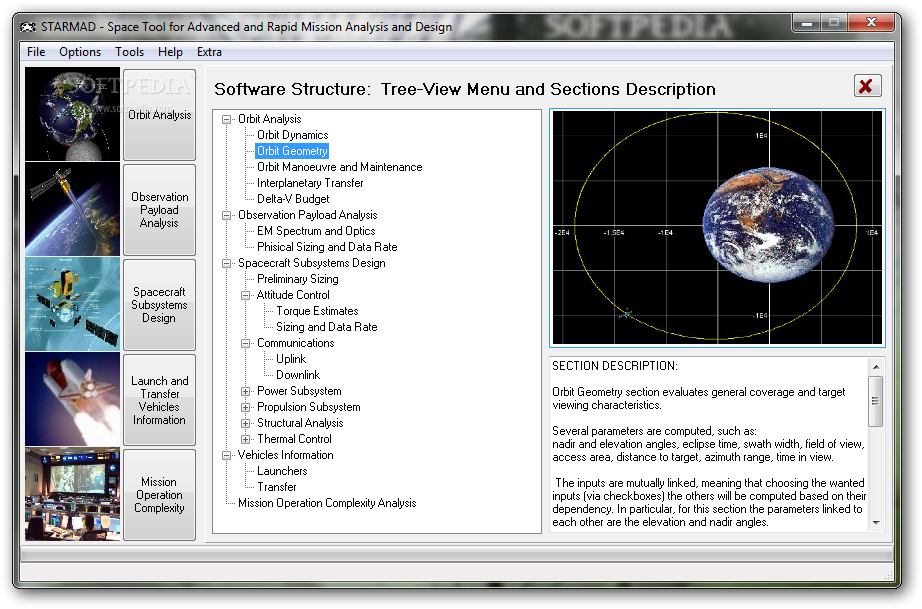
Task: Open the Mission Operation Complexity button
Action: tap(159, 495)
